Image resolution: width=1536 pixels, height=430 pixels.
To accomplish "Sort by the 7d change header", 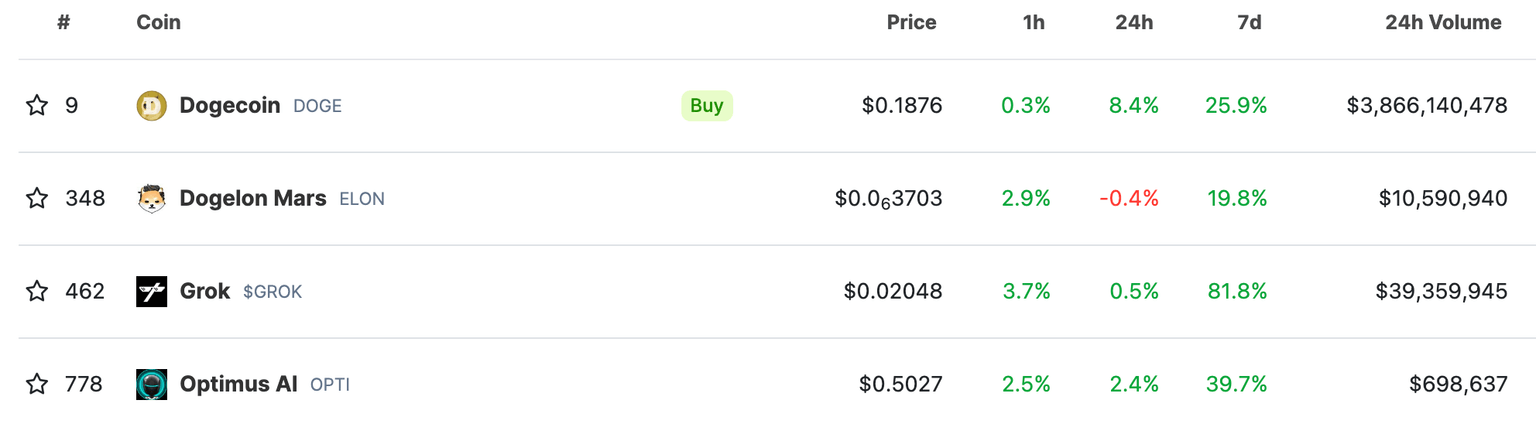I will pos(1249,22).
